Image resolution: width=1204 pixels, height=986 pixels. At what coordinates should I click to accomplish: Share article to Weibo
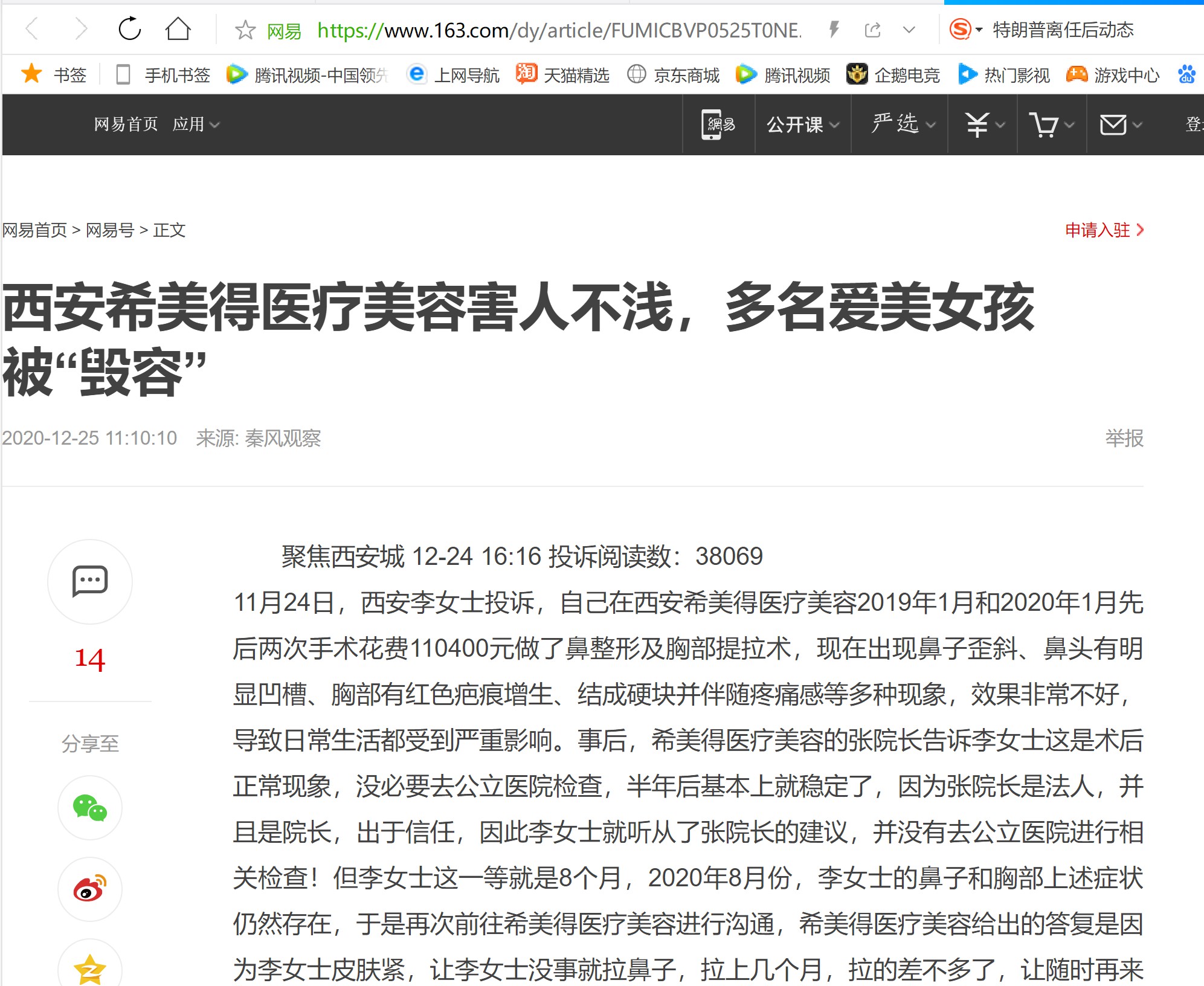click(90, 889)
